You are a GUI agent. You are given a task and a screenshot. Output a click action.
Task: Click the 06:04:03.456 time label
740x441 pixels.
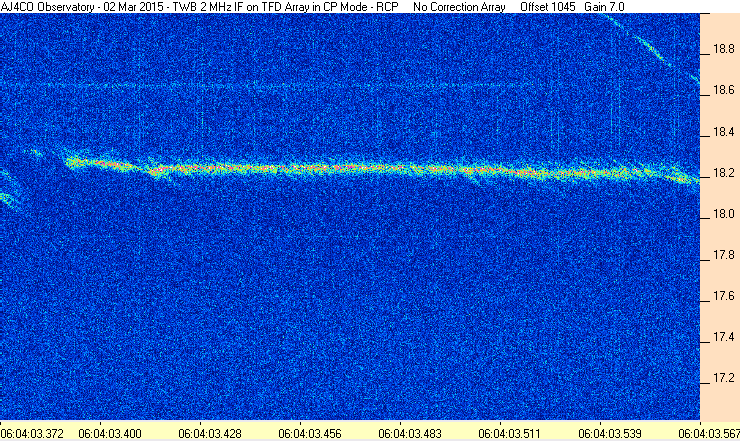point(310,433)
